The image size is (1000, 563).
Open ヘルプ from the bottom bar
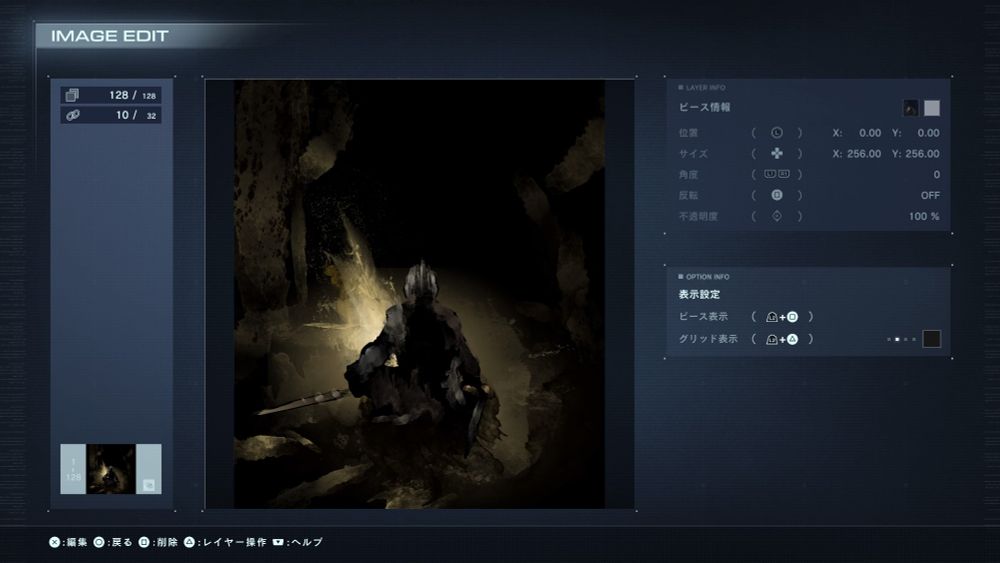click(306, 542)
